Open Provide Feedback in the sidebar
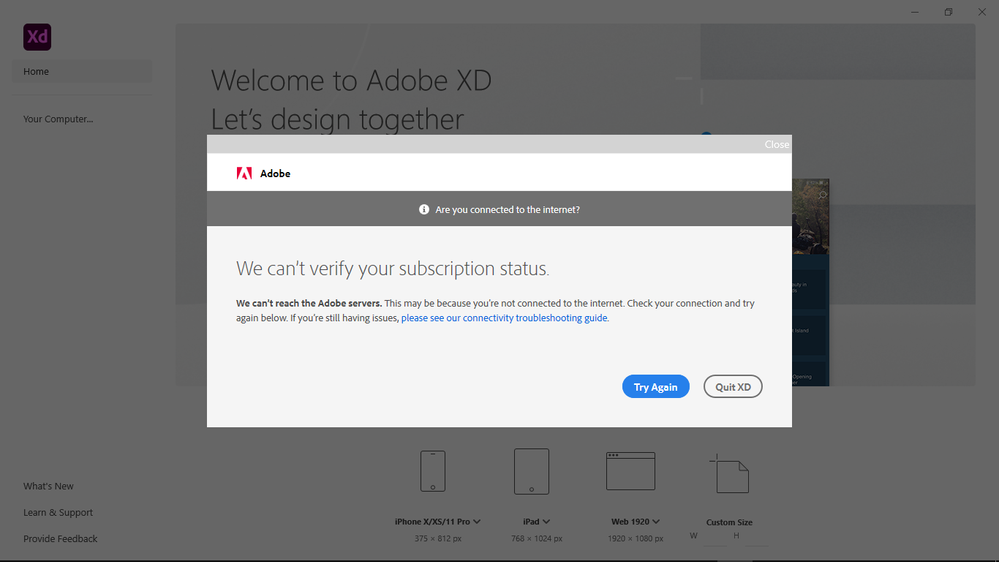This screenshot has height=562, width=999. pos(61,538)
